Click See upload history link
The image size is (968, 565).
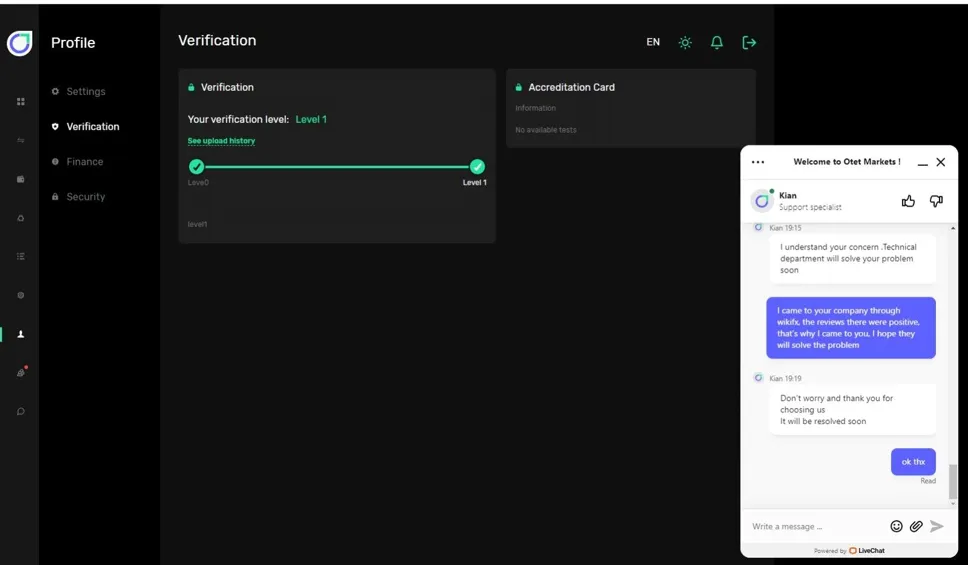(x=221, y=141)
